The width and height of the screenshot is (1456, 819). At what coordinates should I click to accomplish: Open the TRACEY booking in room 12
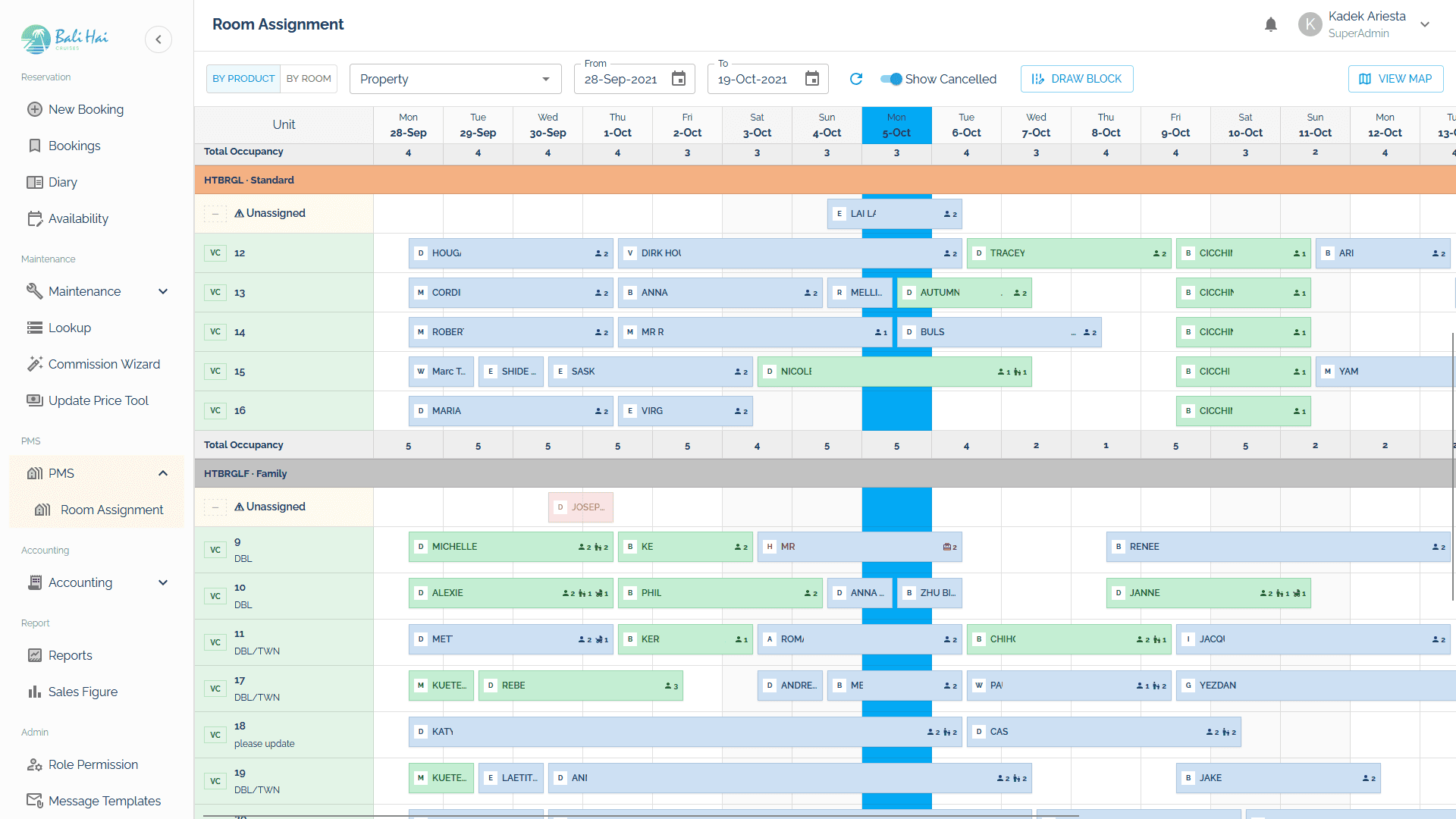1068,253
